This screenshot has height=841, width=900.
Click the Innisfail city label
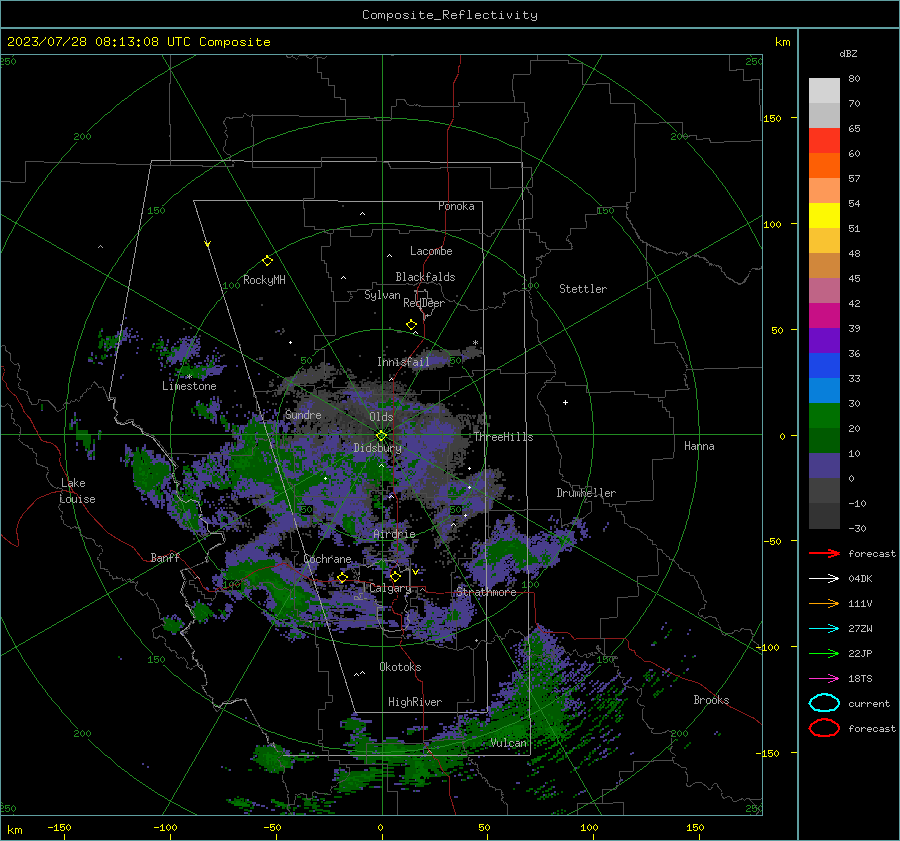403,362
